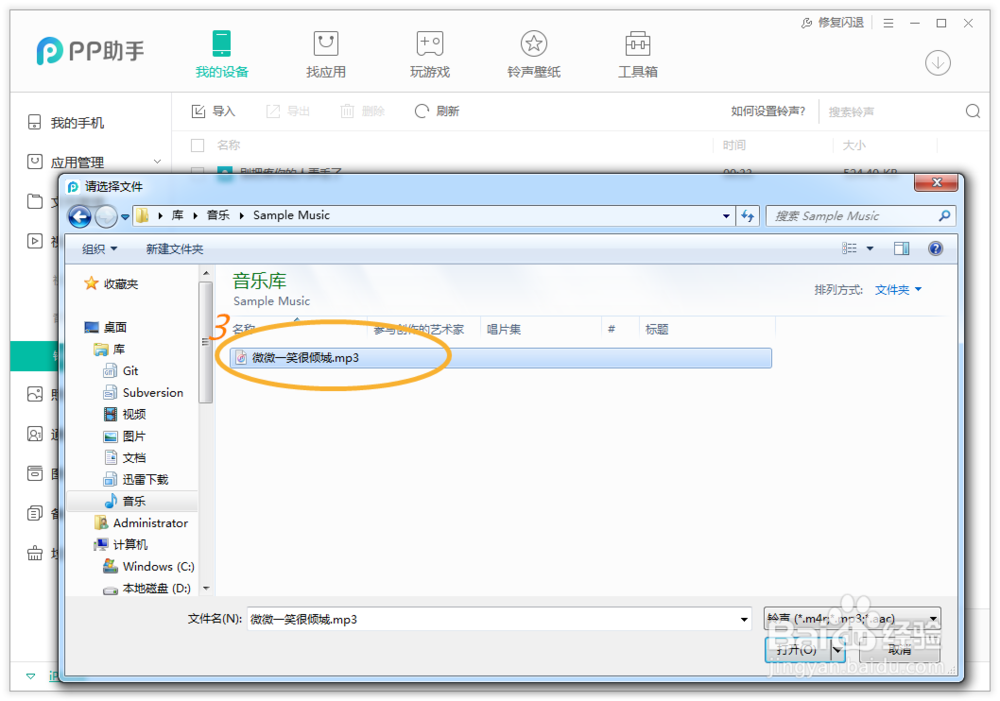Open the hamburger menu near window controls
Screen dimensions: 1000x701
[887, 21]
